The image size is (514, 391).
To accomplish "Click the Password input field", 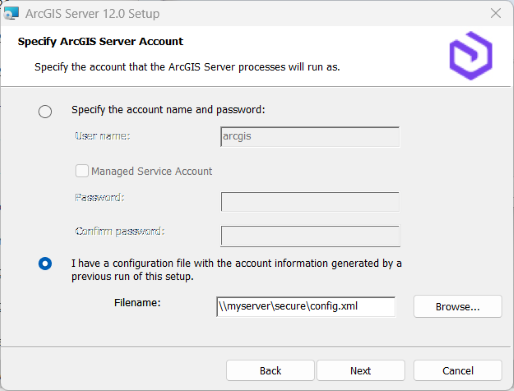I will pos(310,202).
